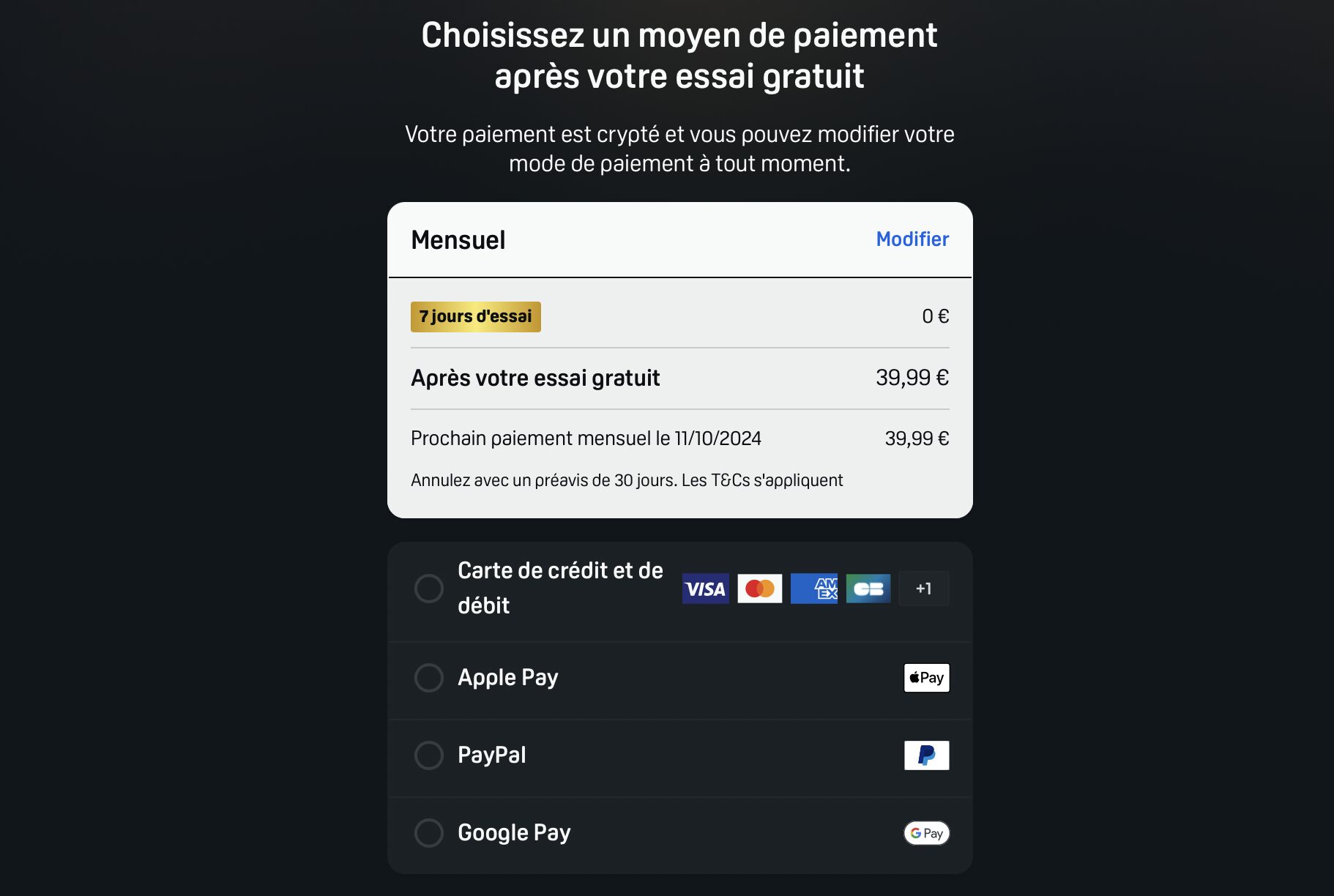Select the credit and debit card radio button

pyautogui.click(x=429, y=589)
